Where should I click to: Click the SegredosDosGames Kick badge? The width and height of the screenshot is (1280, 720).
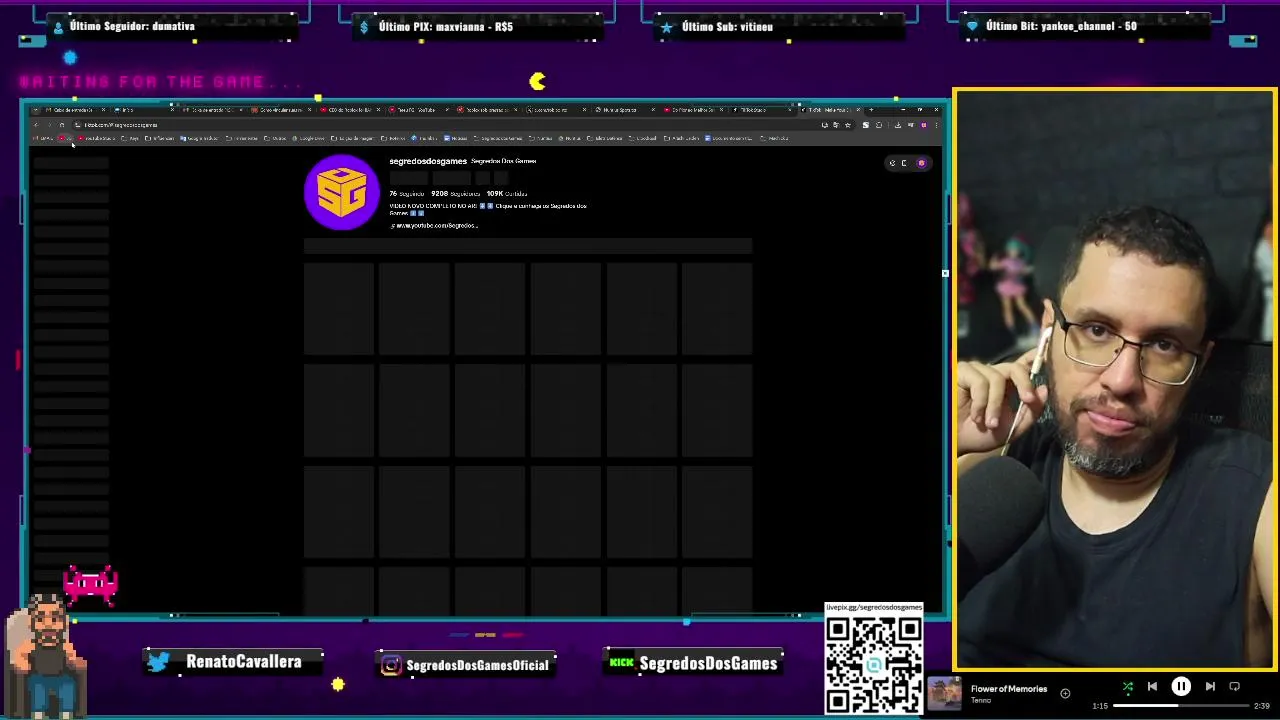[x=694, y=662]
